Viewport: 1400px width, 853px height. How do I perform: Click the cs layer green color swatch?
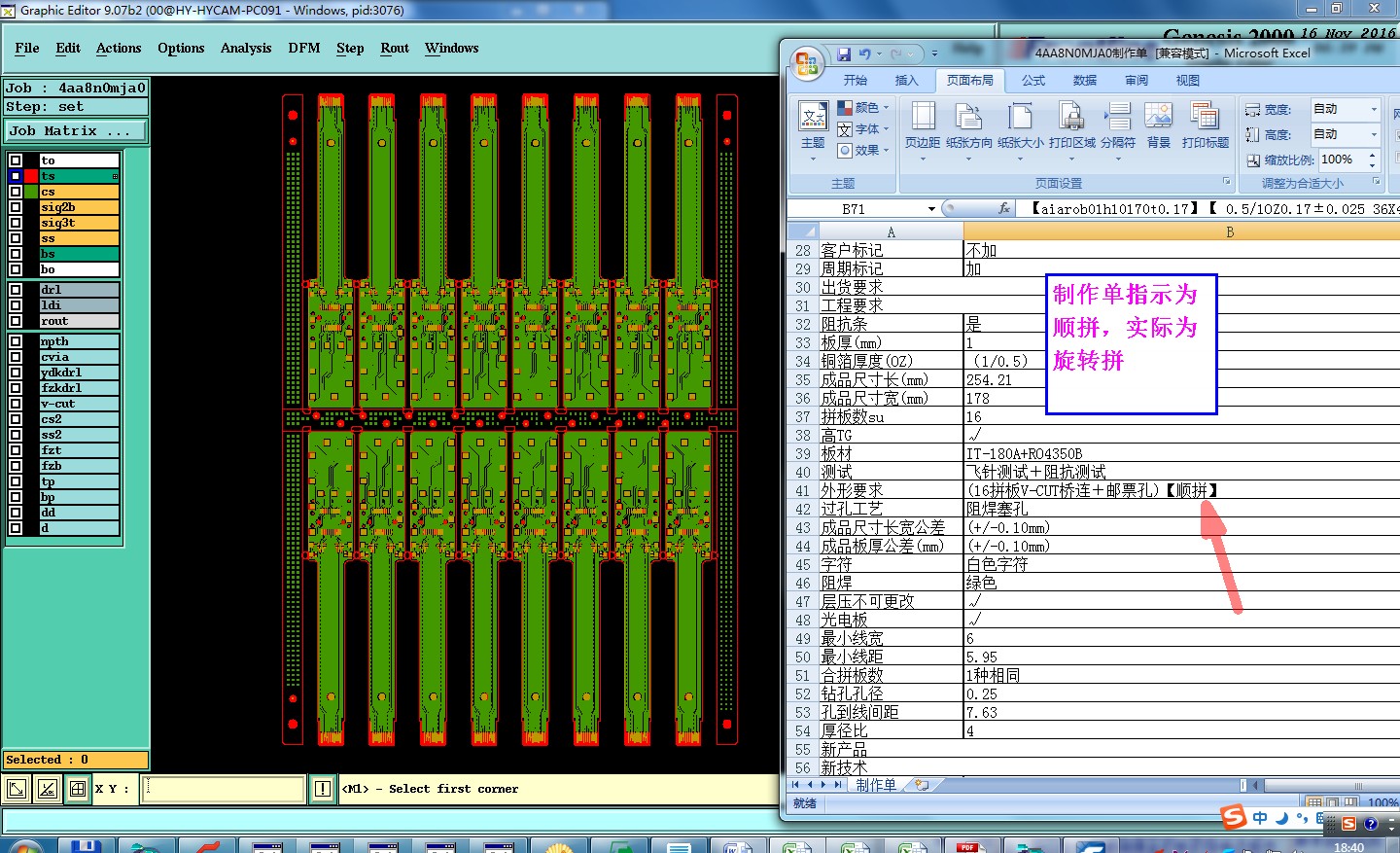point(32,192)
